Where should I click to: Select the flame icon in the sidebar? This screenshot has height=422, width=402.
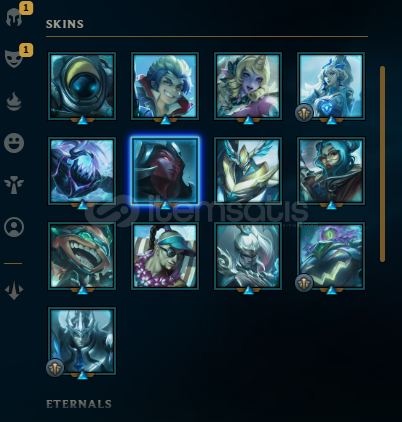click(x=14, y=102)
